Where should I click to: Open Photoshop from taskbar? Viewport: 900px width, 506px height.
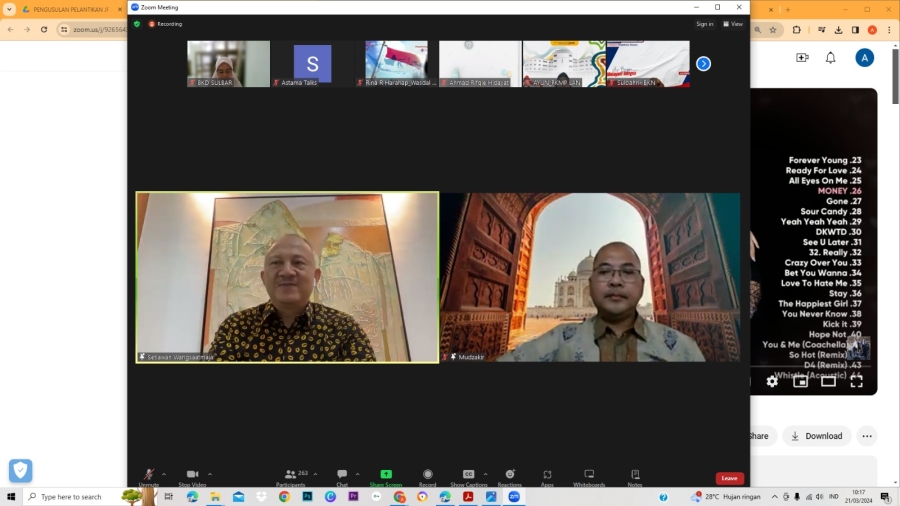[x=307, y=496]
